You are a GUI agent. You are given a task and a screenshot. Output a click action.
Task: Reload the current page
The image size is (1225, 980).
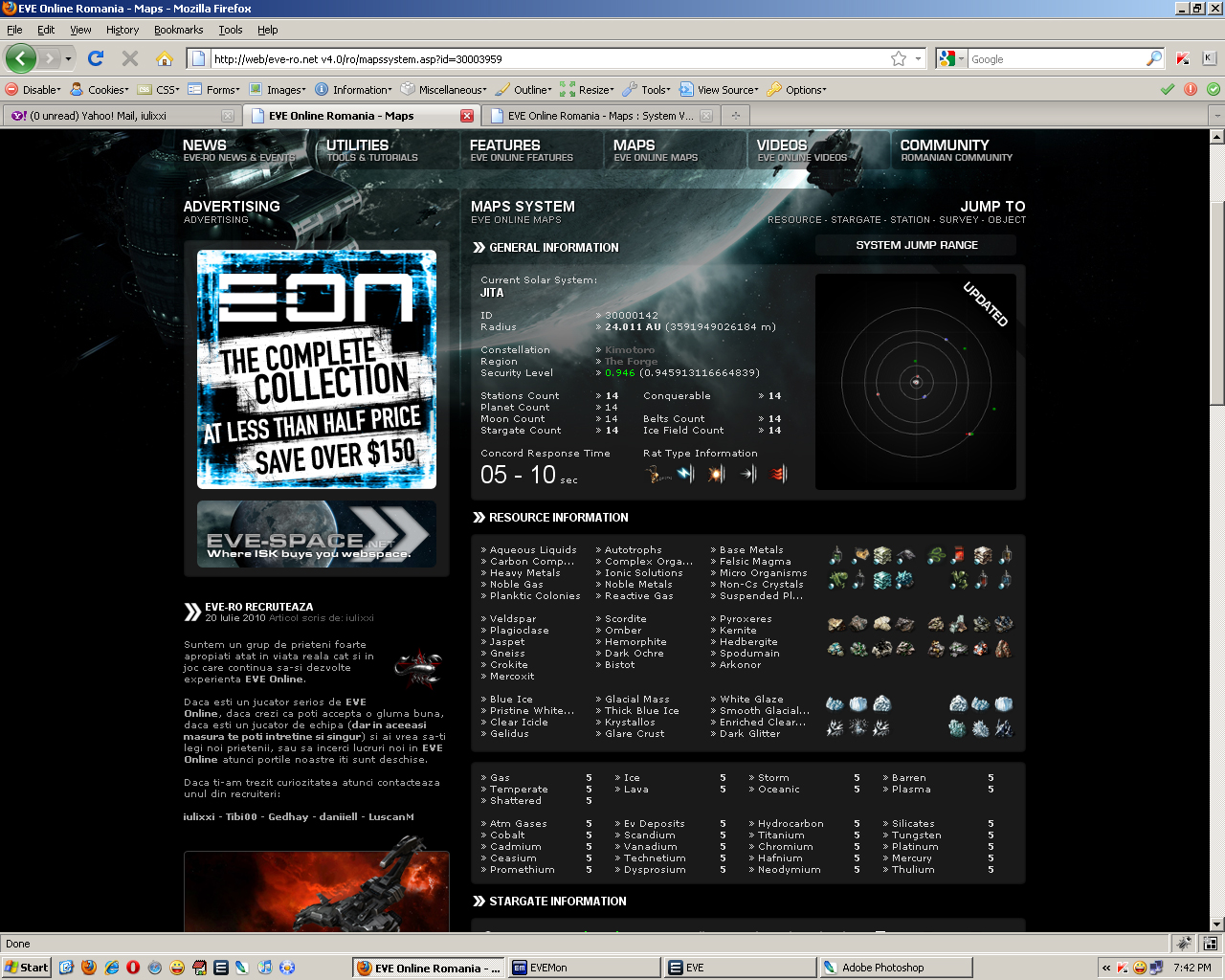coord(96,58)
